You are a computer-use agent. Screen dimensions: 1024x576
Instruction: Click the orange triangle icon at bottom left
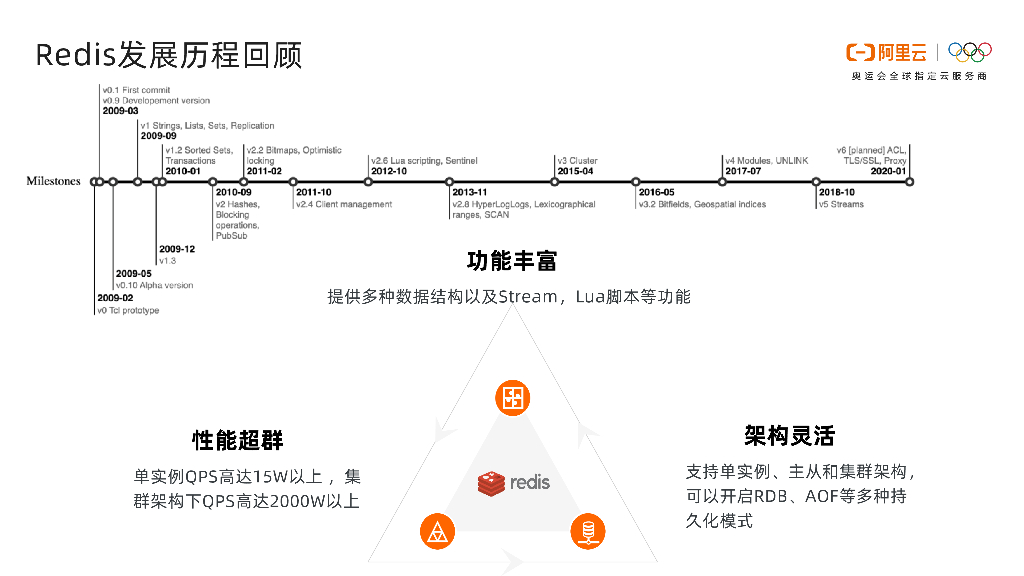point(437,532)
